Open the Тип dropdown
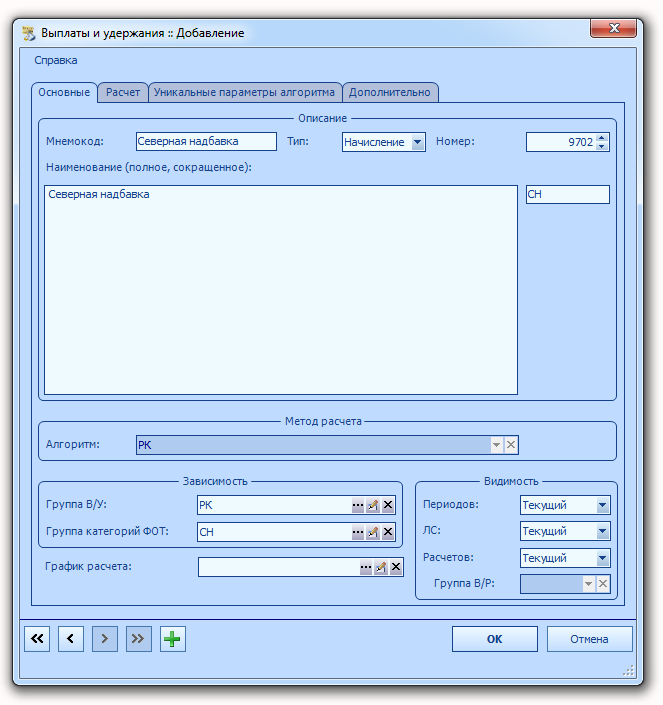 pyautogui.click(x=418, y=142)
